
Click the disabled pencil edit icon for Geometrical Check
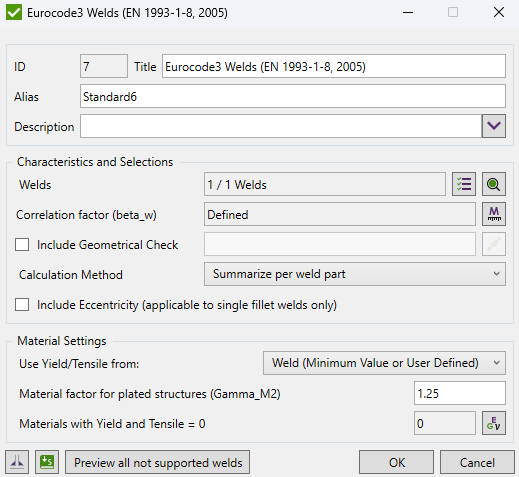494,244
